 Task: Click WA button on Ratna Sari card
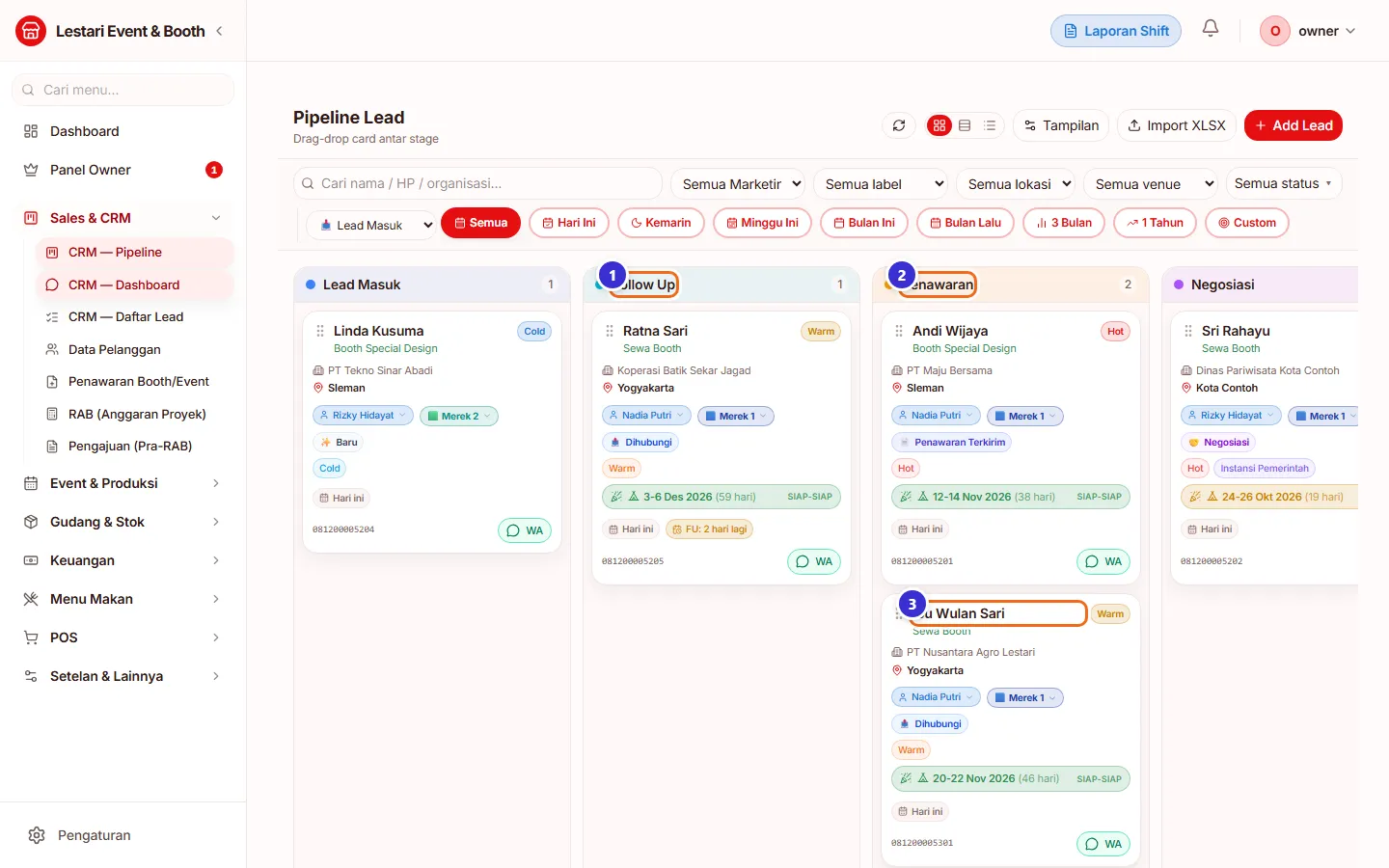tap(814, 561)
